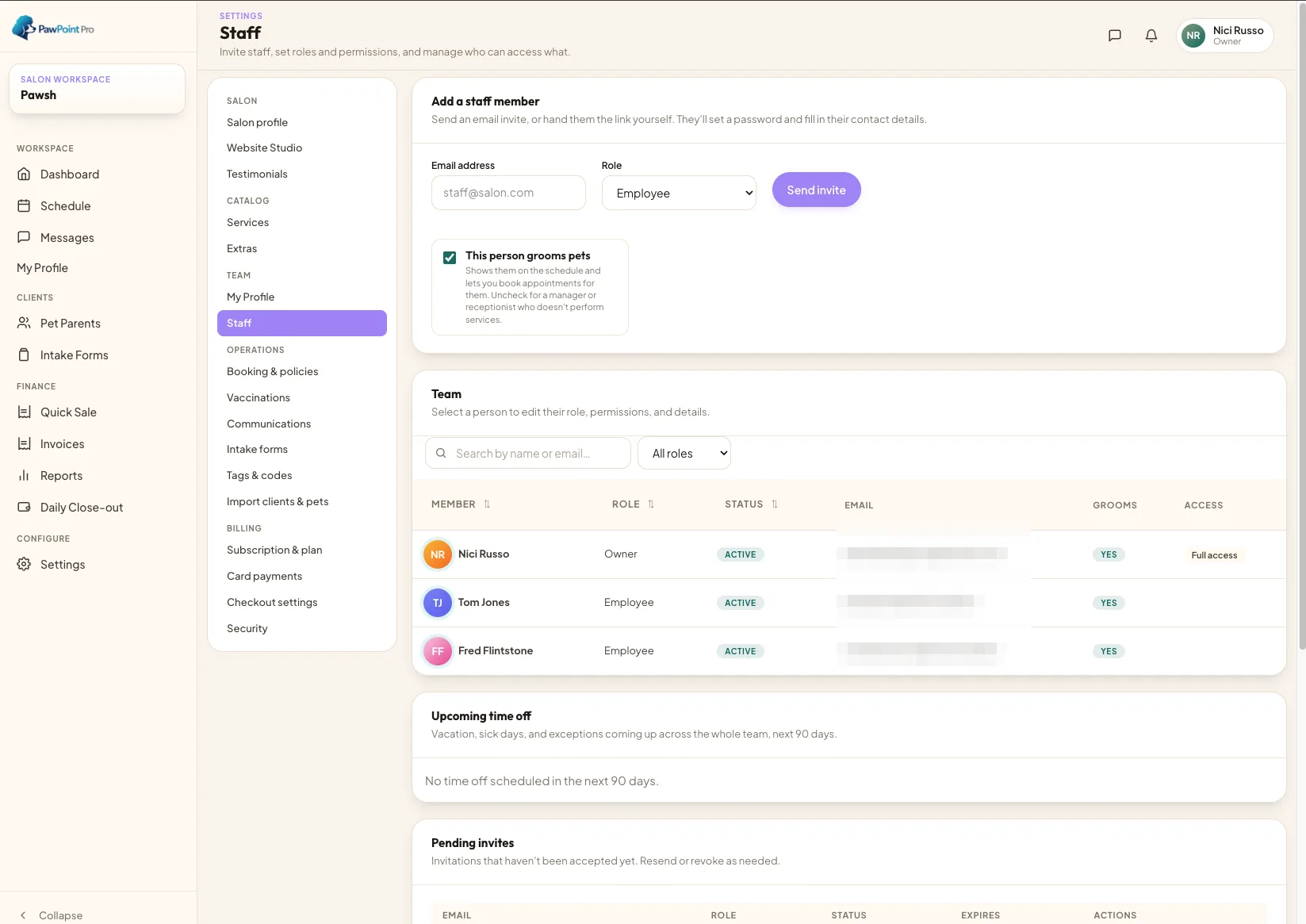Viewport: 1306px width, 924px height.
Task: Open the Nici Russo Owner account menu
Action: tap(1225, 36)
